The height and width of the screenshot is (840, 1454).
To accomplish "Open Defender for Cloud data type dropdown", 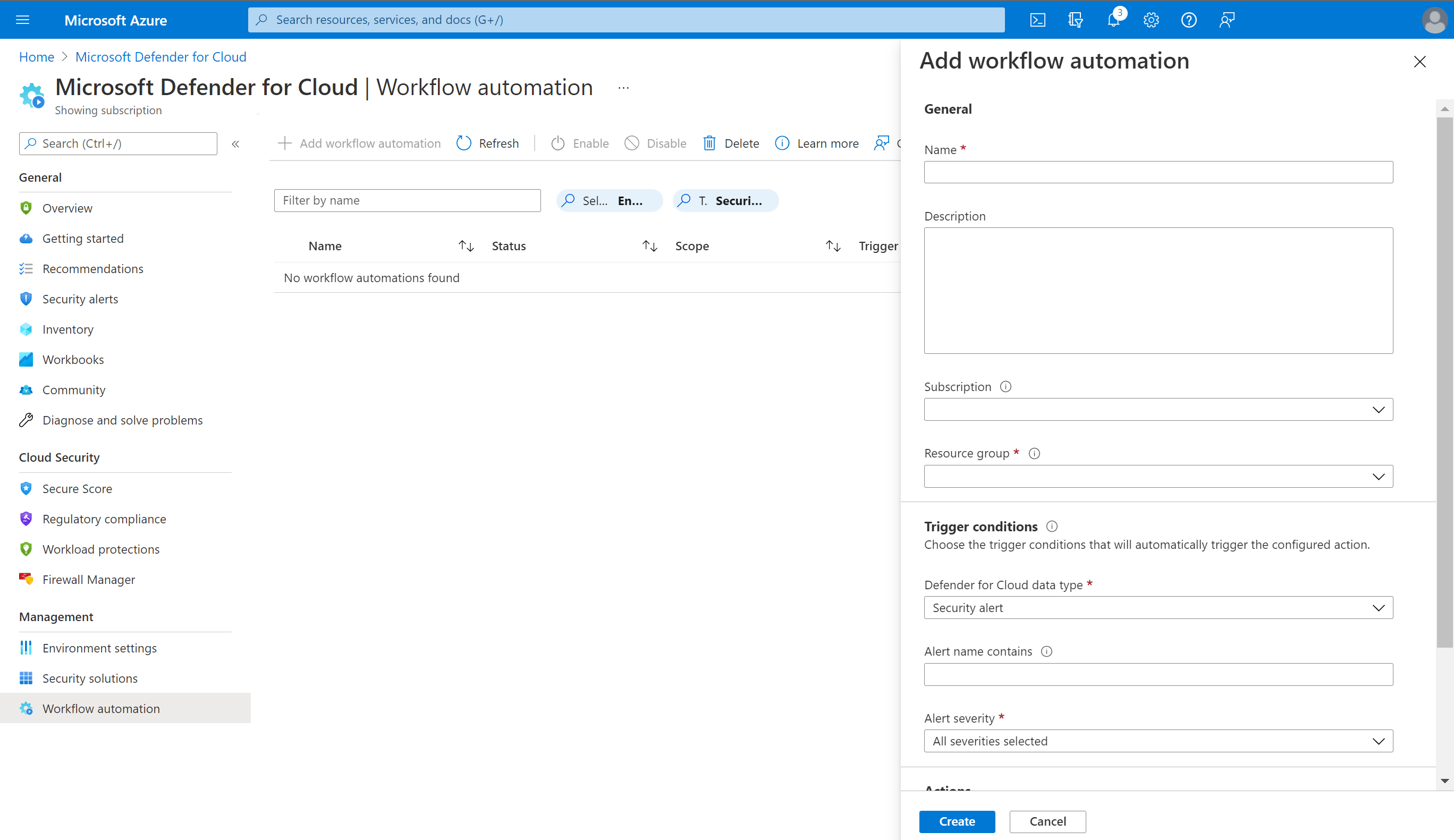I will pyautogui.click(x=1159, y=607).
